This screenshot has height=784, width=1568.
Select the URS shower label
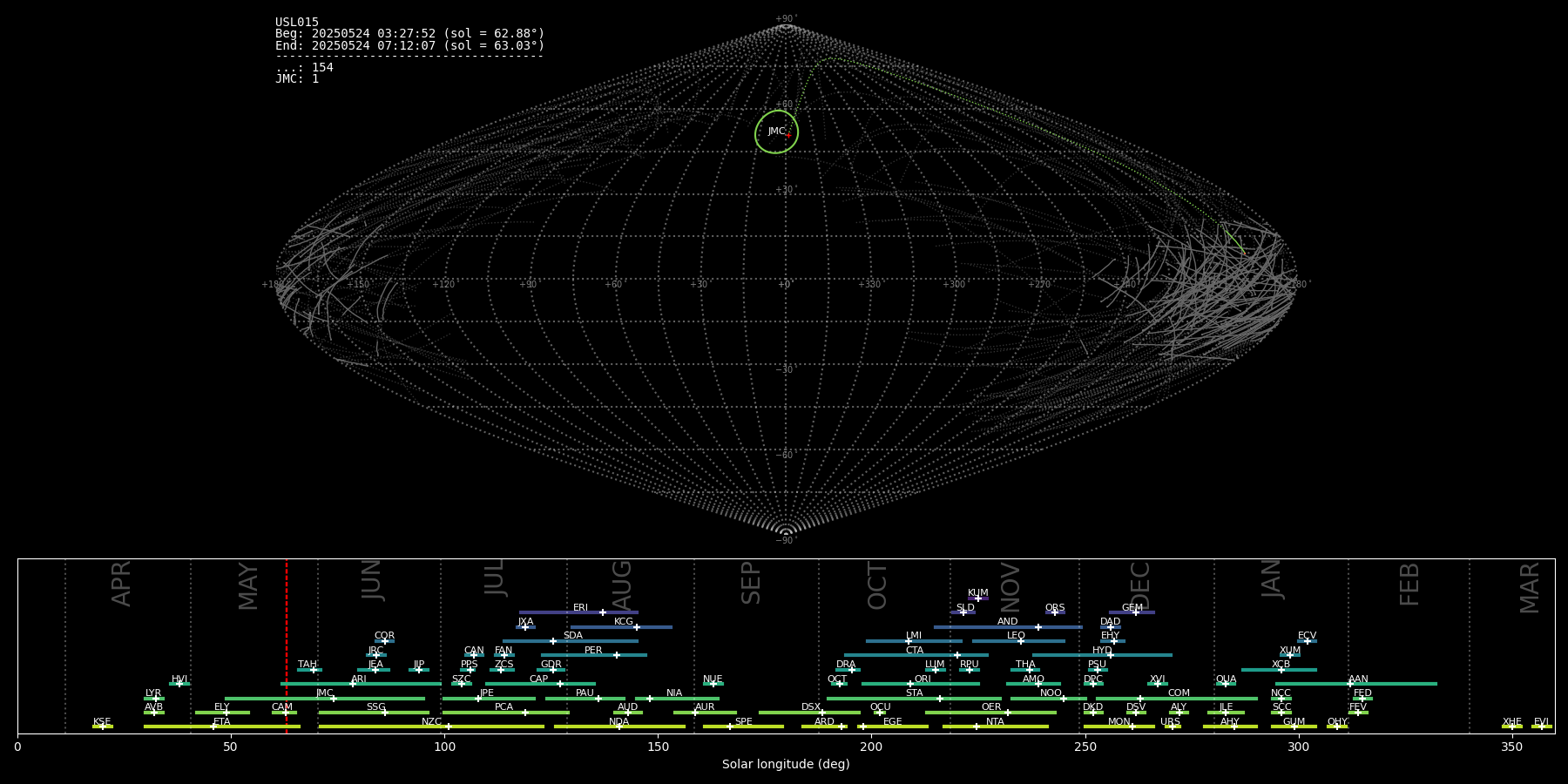click(1171, 721)
